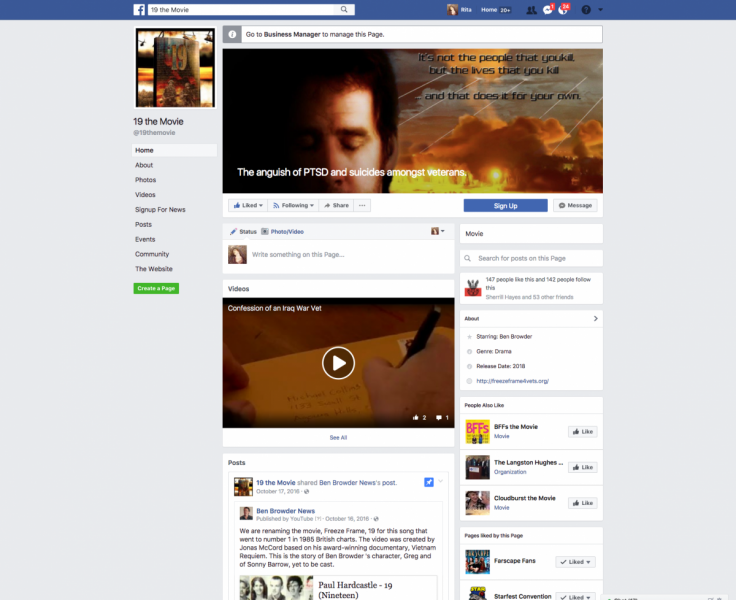This screenshot has height=600, width=736.
Task: Open the Facebook logo home icon
Action: click(139, 9)
